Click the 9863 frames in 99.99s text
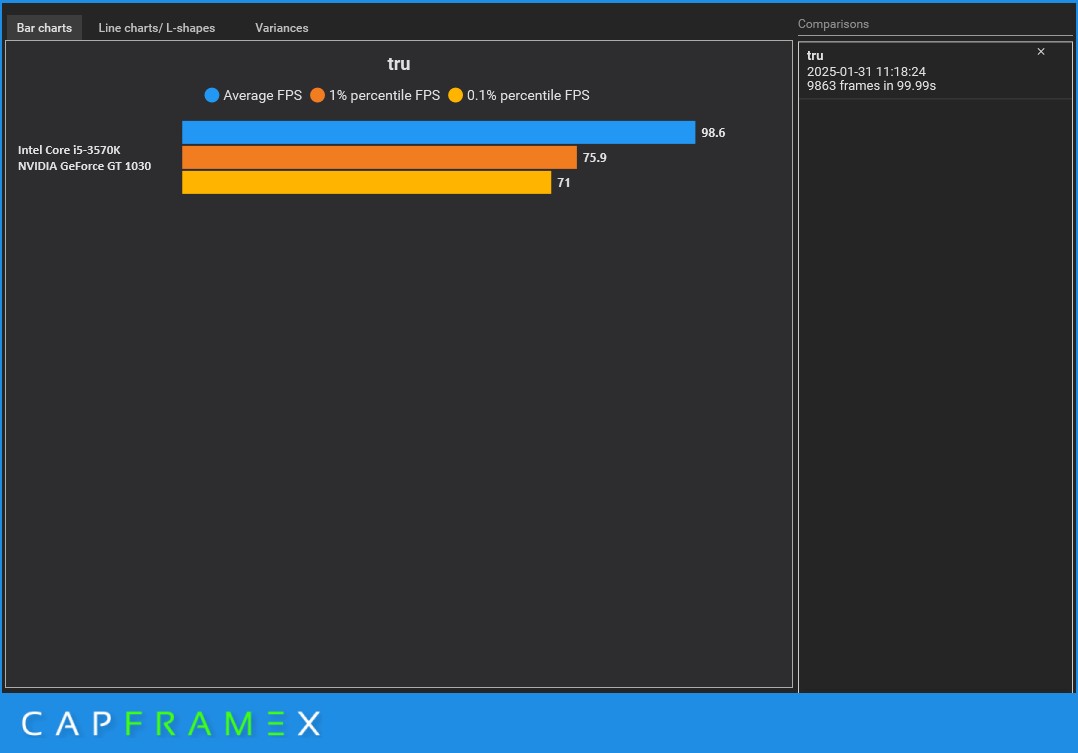Image resolution: width=1078 pixels, height=753 pixels. 871,86
